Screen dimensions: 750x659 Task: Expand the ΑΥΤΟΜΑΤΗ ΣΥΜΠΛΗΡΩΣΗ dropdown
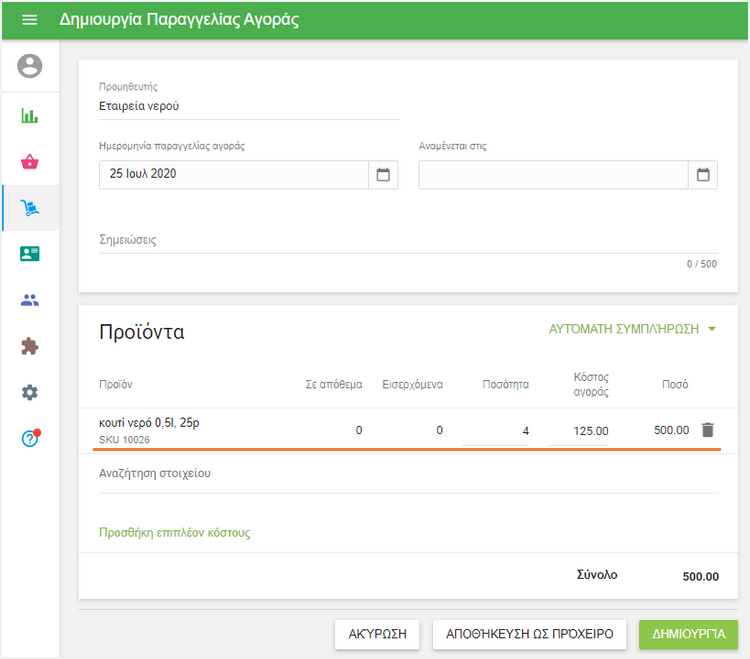(634, 329)
